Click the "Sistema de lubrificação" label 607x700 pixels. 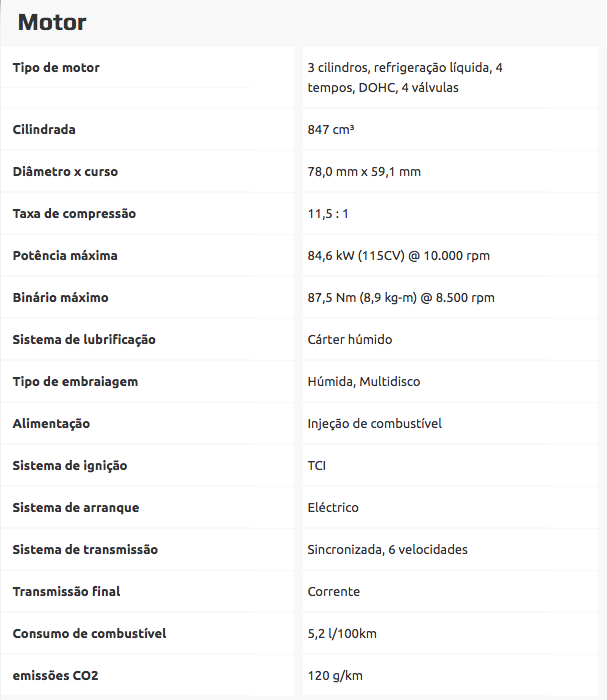[x=84, y=340]
